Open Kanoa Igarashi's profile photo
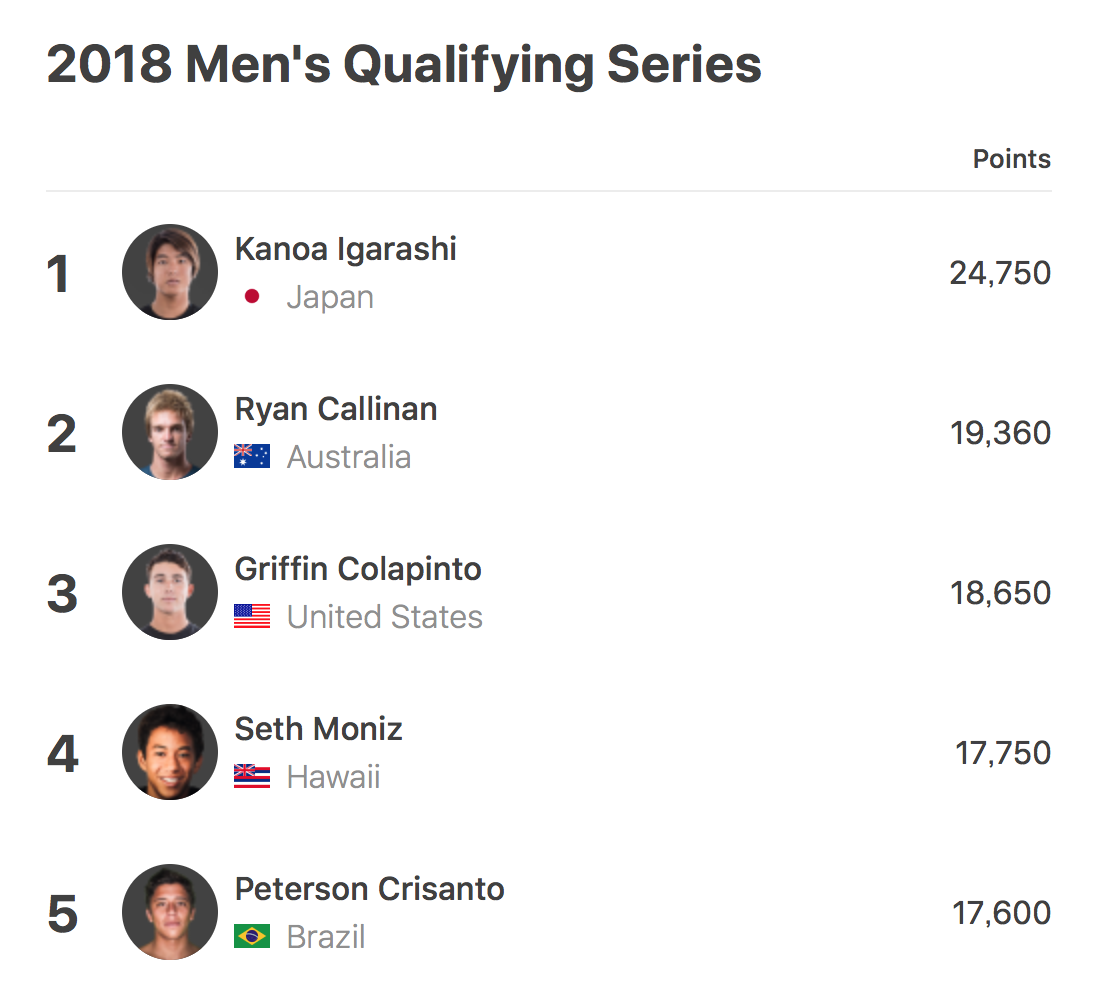The image size is (1120, 1000). click(170, 272)
